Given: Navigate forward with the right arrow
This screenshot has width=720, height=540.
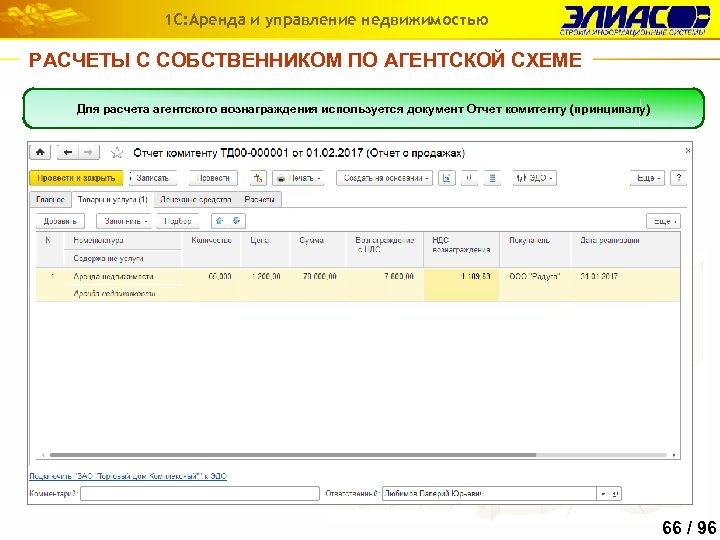Looking at the screenshot, I should tap(89, 152).
